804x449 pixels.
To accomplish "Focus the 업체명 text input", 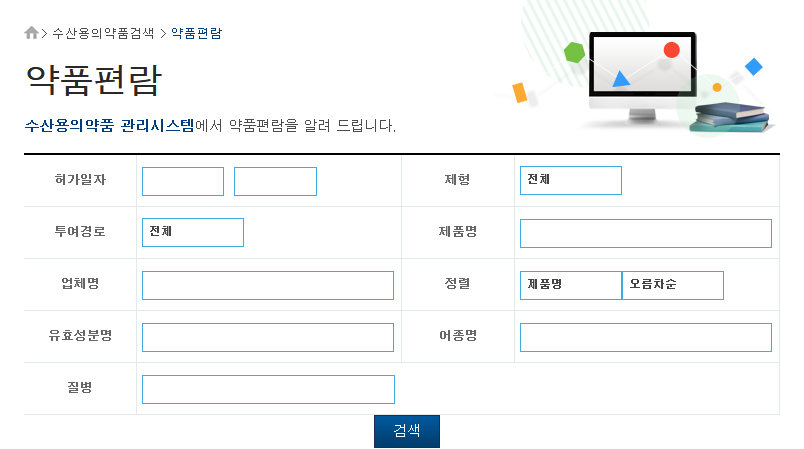I will pyautogui.click(x=268, y=285).
